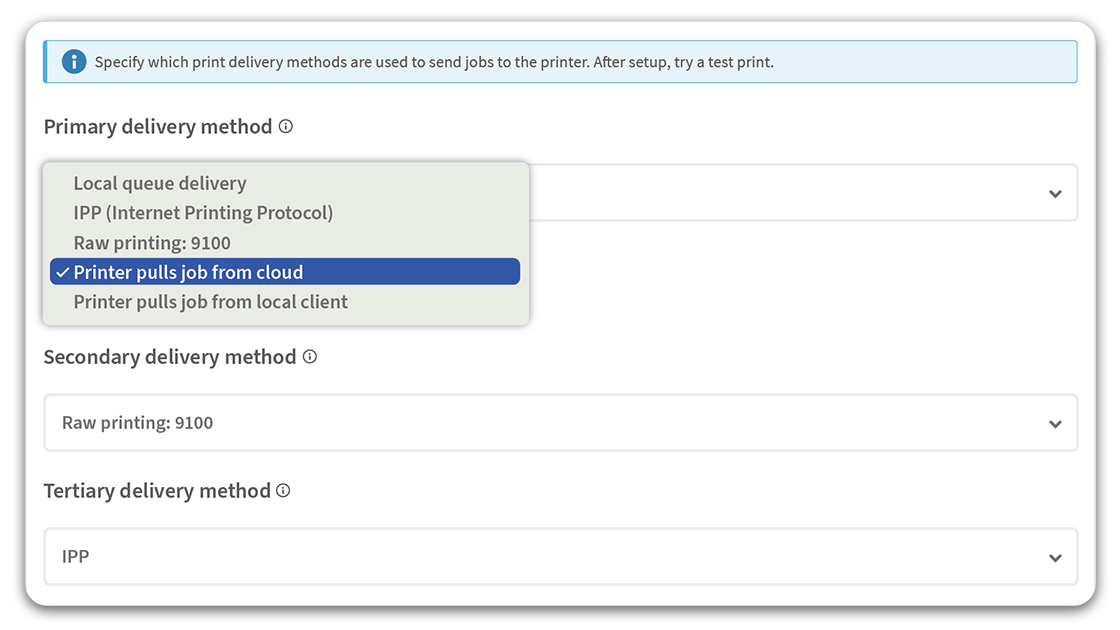Choose IPP (Internet Printing Protocol) option
Screen dimensions: 1120x630
tap(203, 213)
